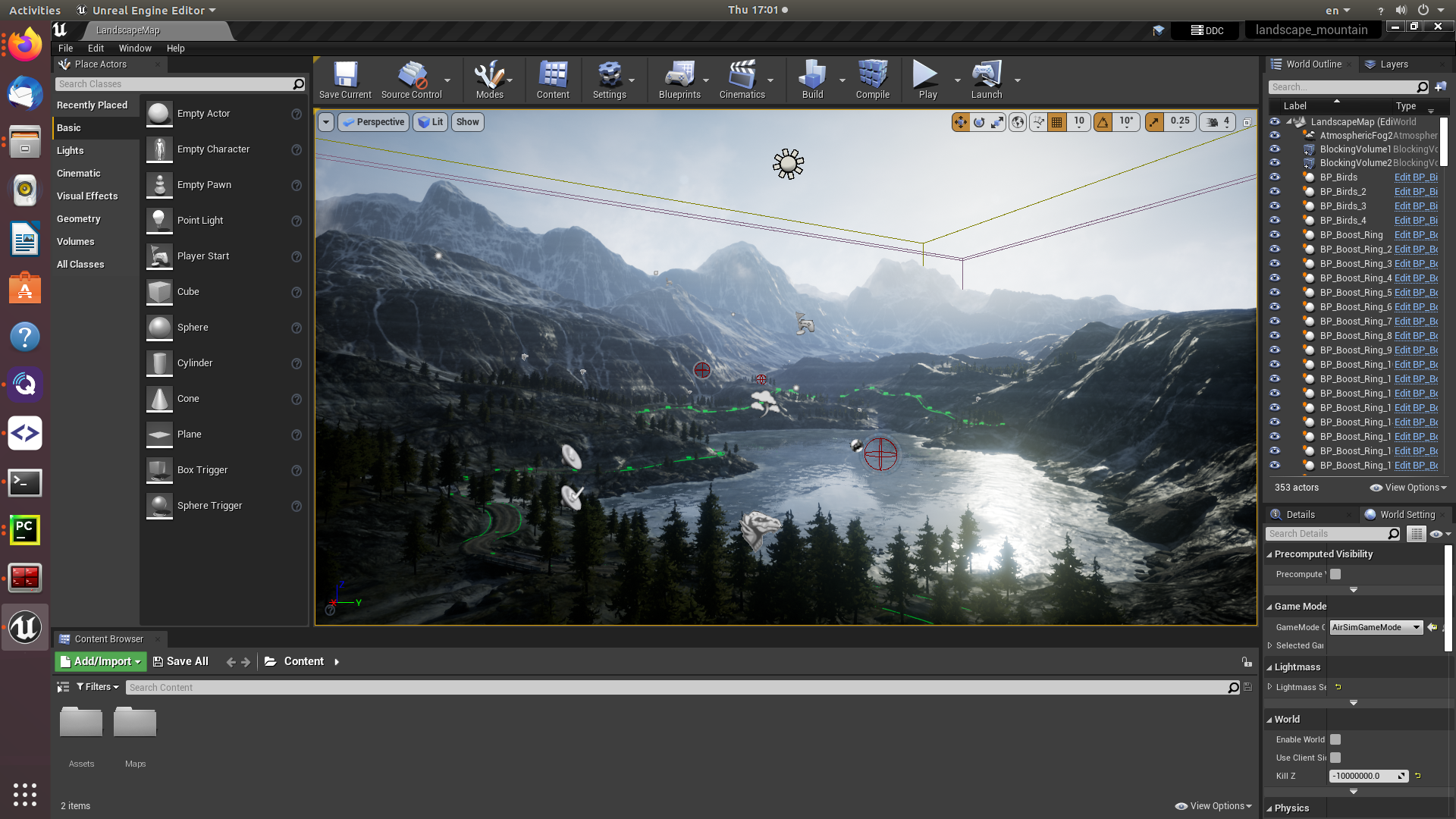
Task: Open the Perspective view mode menu
Action: point(374,122)
